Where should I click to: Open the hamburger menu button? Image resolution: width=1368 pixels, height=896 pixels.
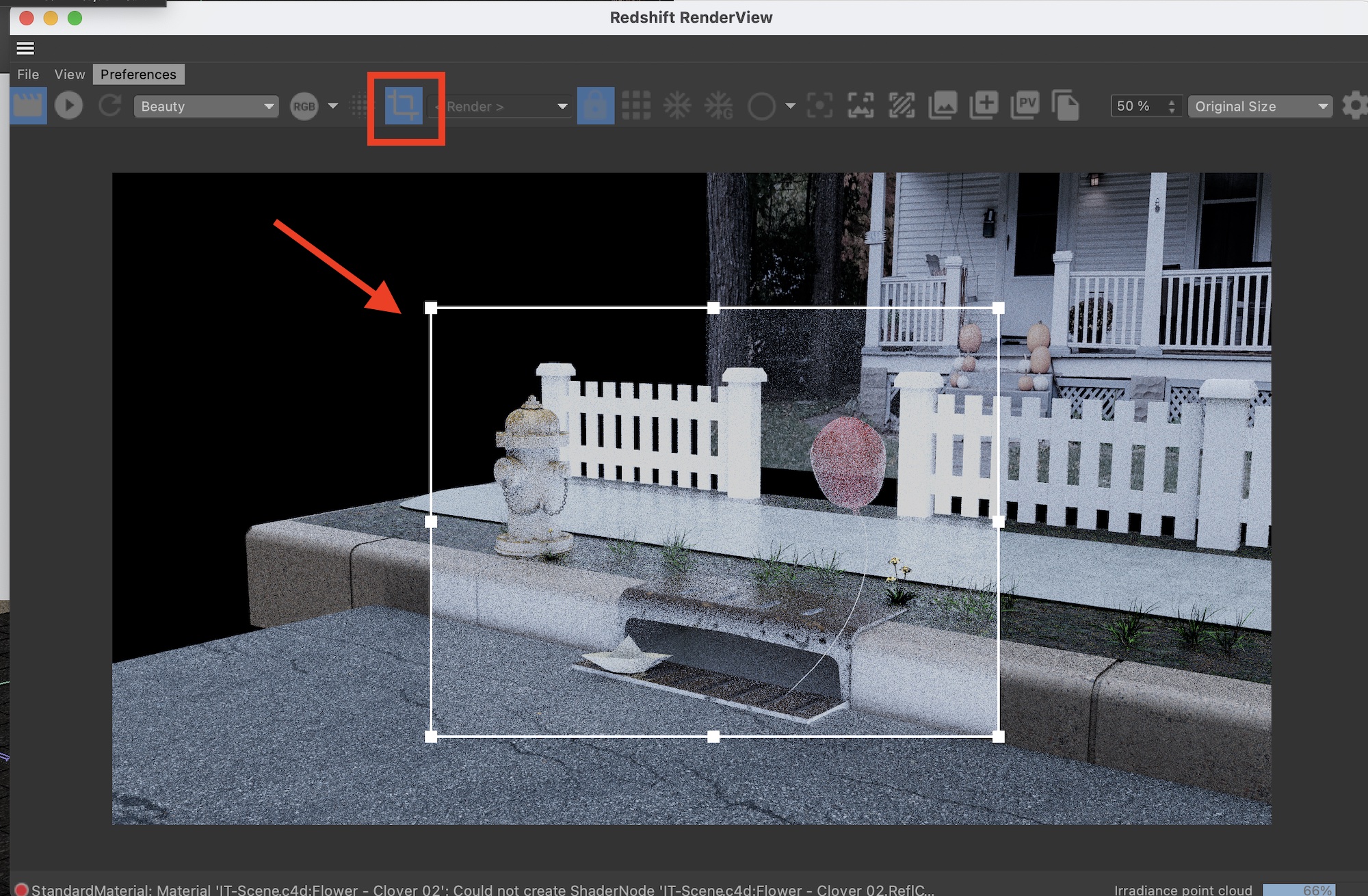pyautogui.click(x=25, y=49)
